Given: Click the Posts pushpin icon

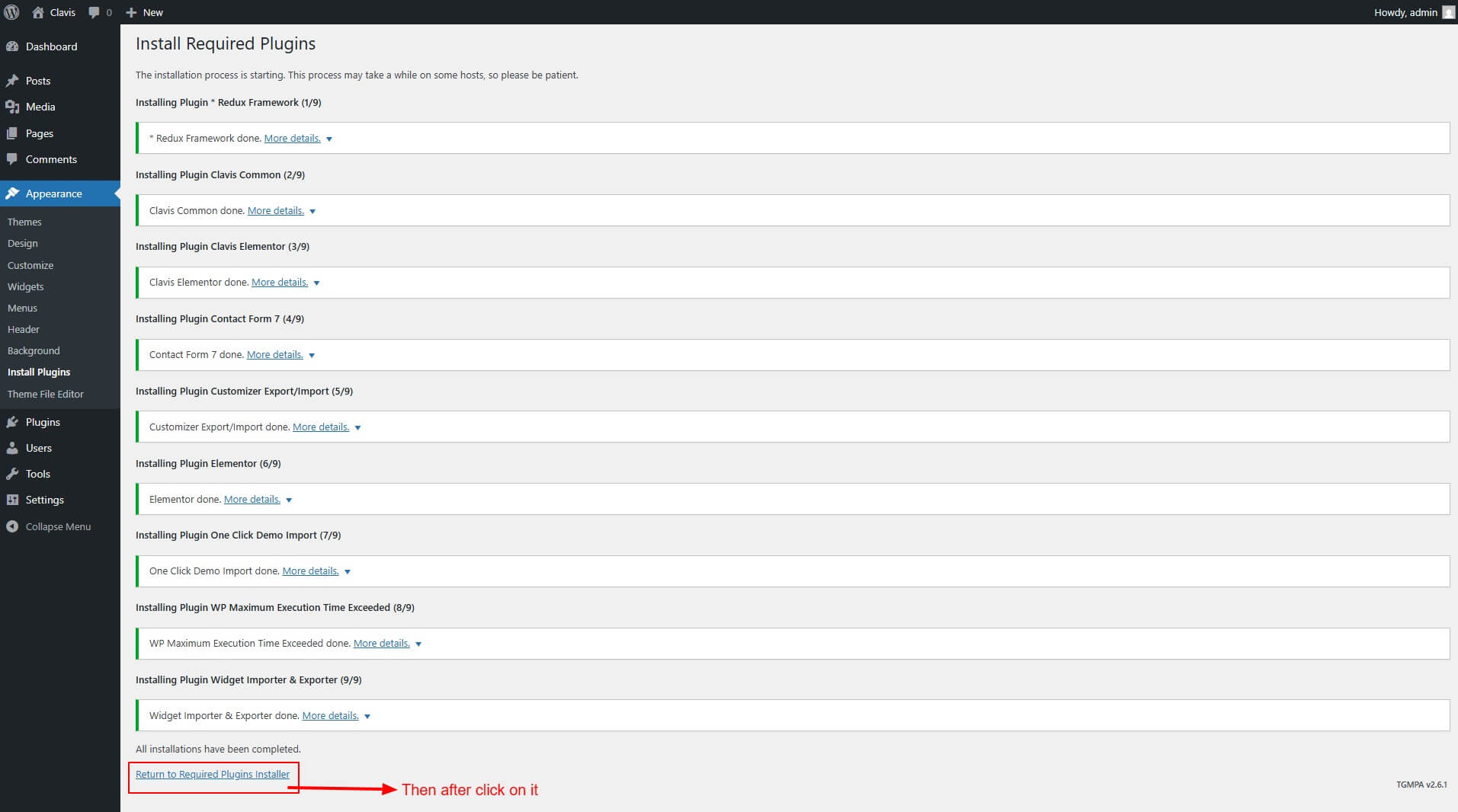Looking at the screenshot, I should coord(12,81).
